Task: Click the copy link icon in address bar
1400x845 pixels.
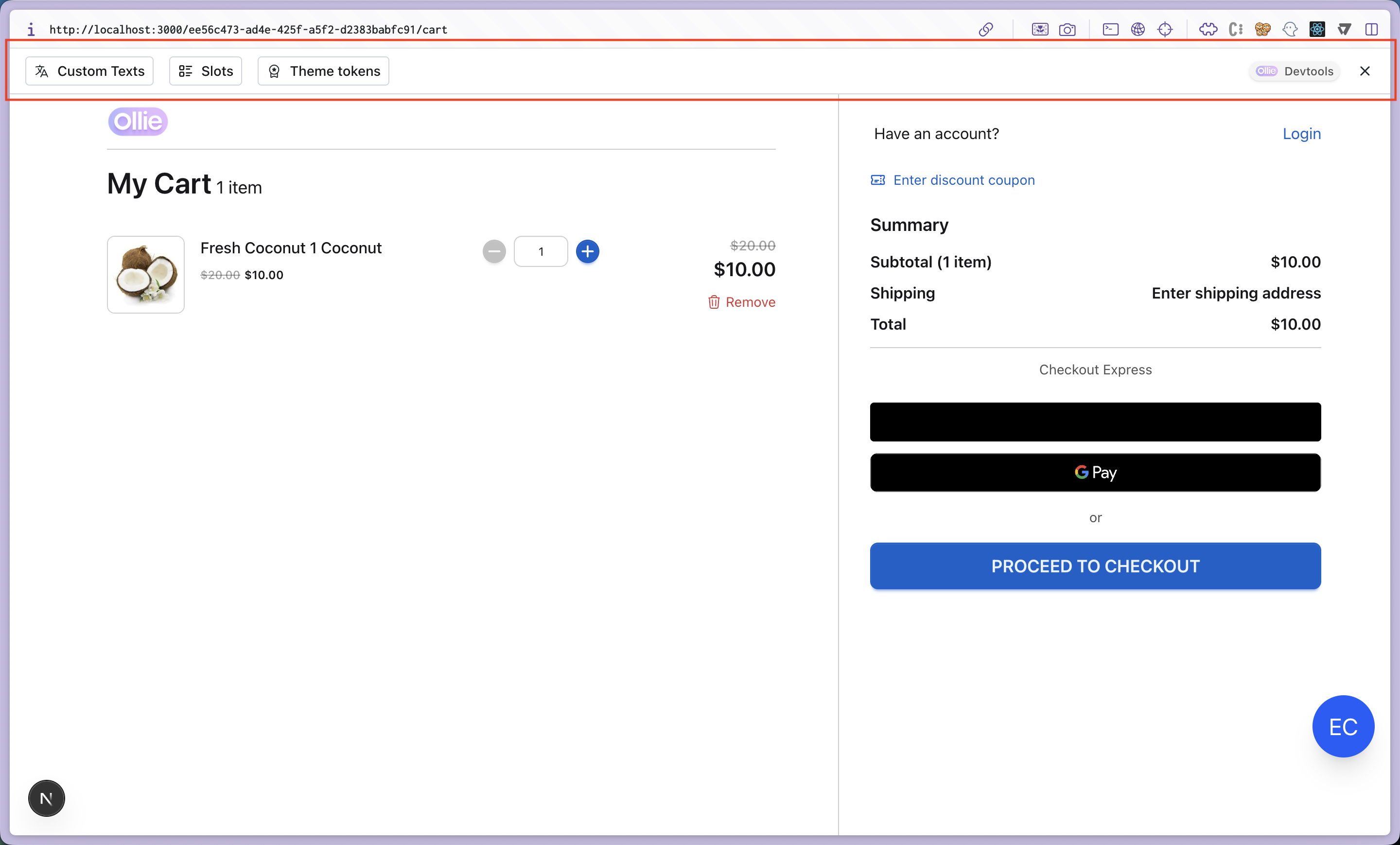Action: click(x=985, y=30)
